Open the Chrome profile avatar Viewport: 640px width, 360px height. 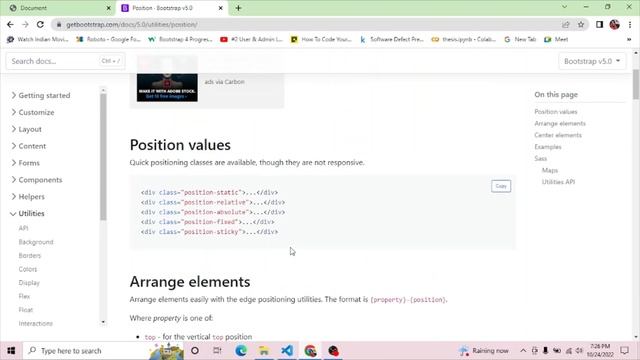tap(614, 24)
